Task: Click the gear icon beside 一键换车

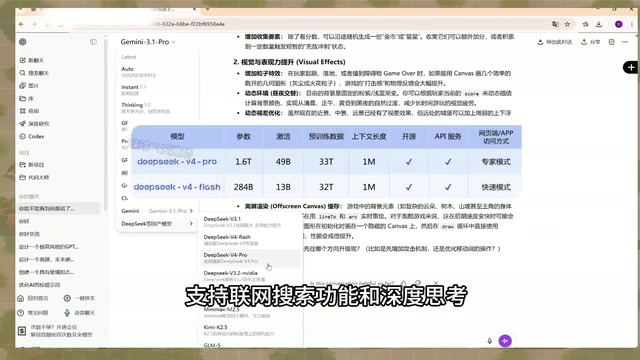Action: coord(67,298)
